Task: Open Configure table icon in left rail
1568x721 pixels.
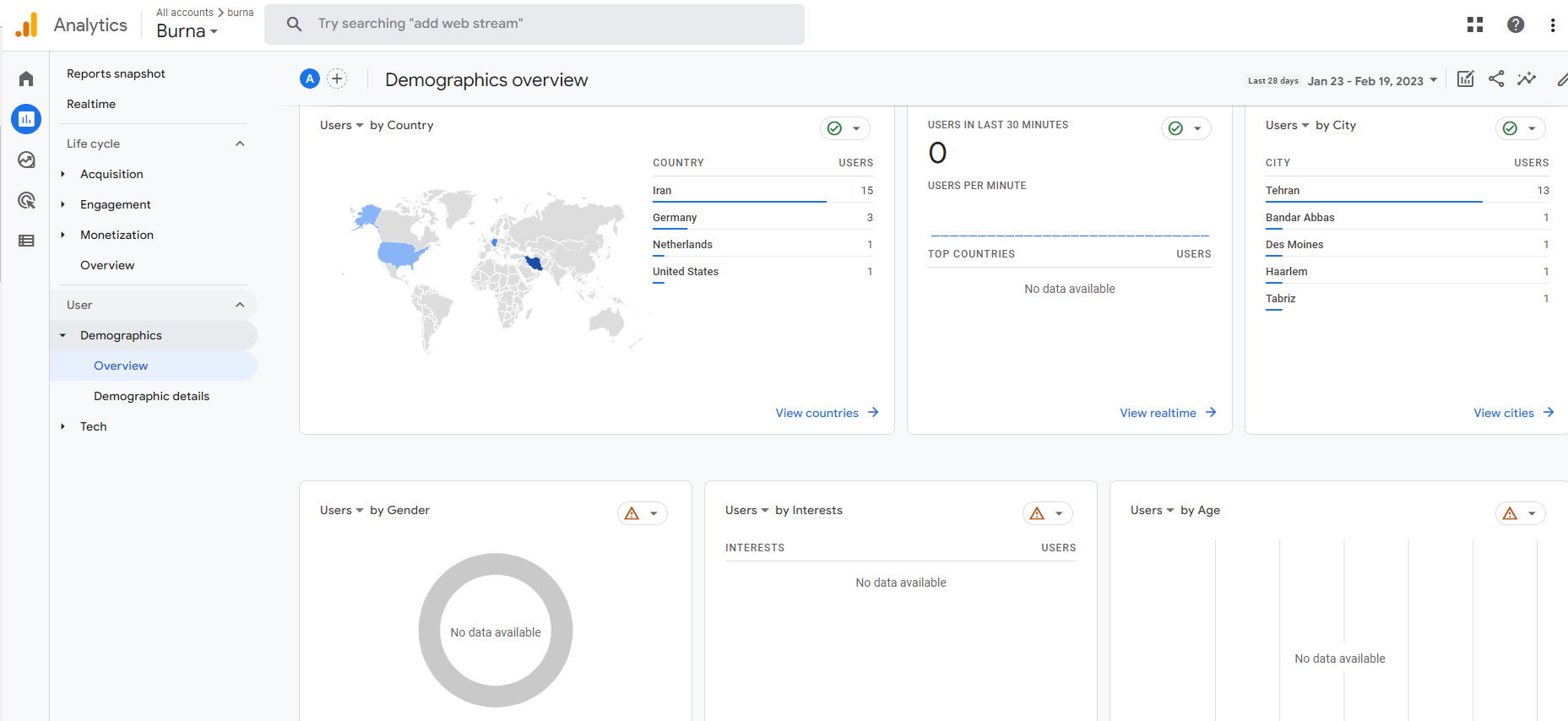Action: click(x=26, y=241)
